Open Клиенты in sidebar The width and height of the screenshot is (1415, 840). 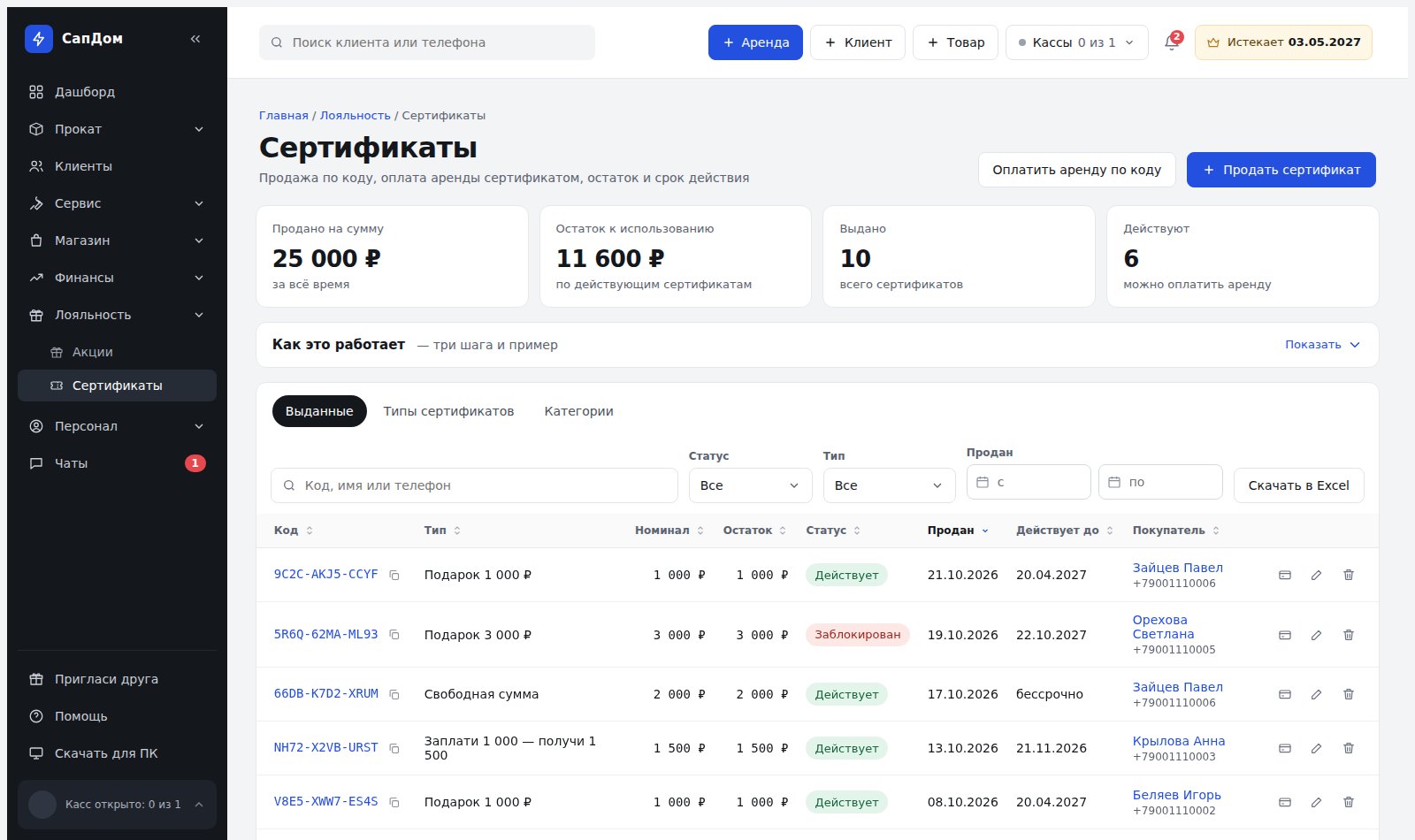[x=117, y=166]
